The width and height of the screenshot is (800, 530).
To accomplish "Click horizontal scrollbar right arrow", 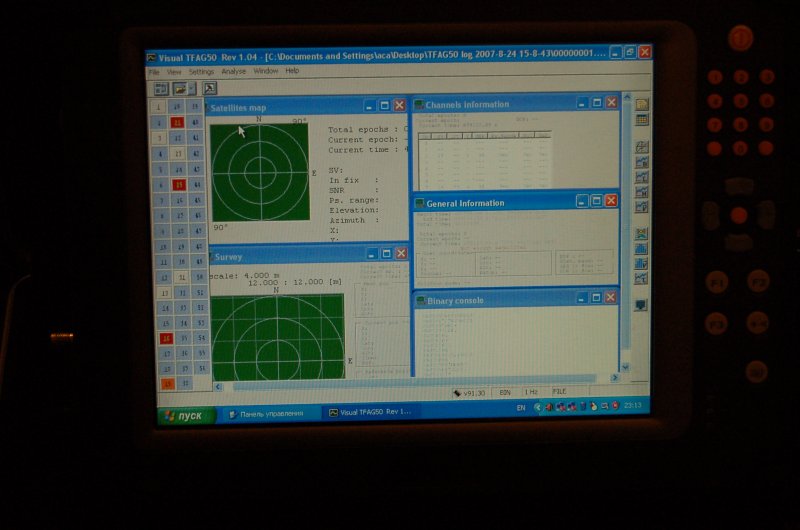I will 614,378.
